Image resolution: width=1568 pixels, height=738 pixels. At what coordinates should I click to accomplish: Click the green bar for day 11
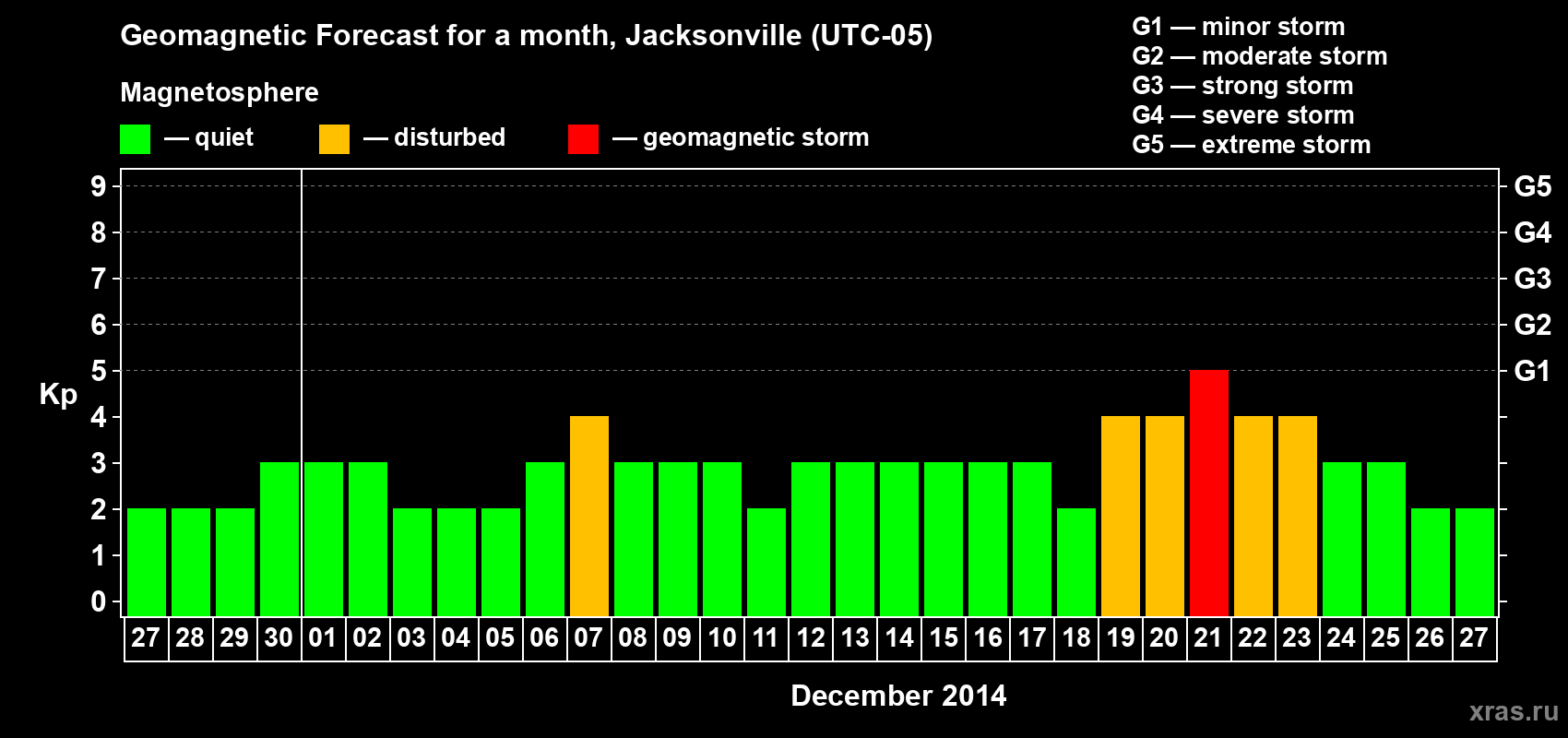pyautogui.click(x=766, y=562)
